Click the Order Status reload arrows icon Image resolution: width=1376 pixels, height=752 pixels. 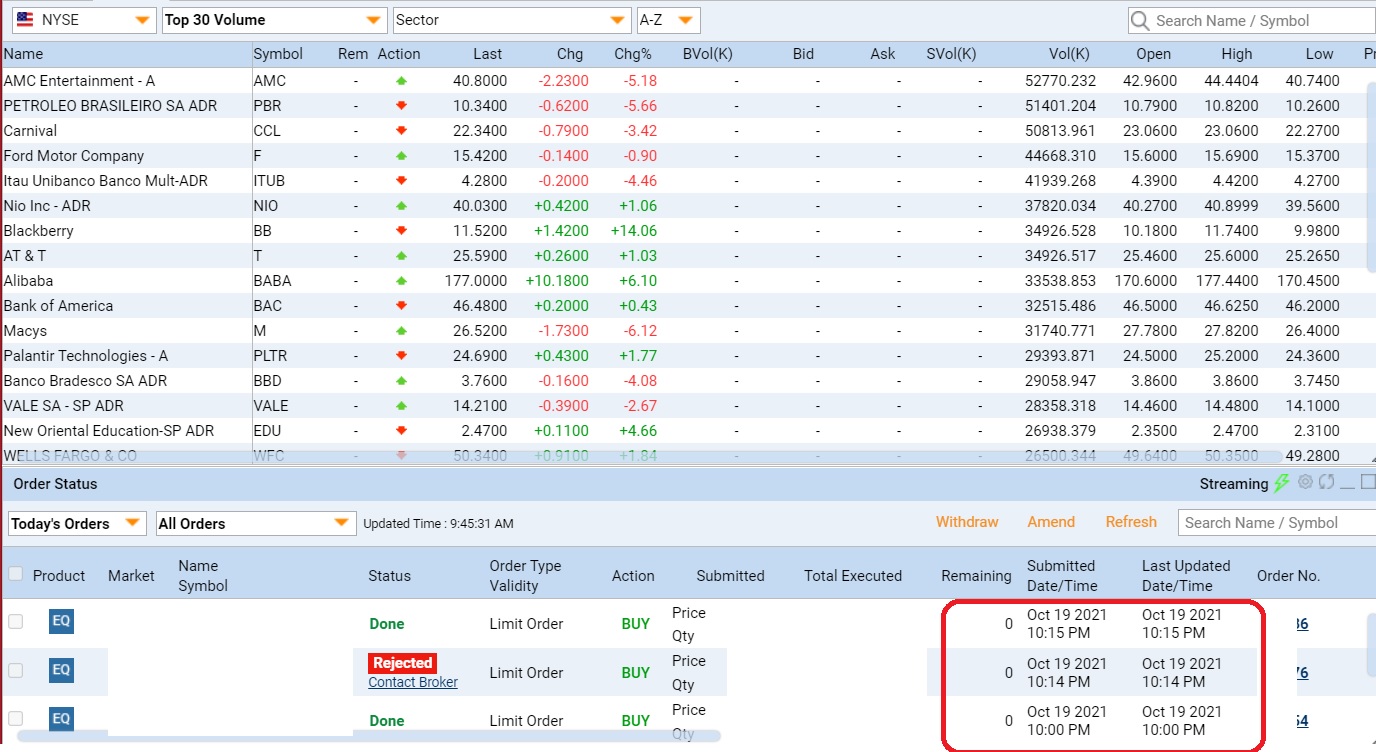coord(1327,482)
